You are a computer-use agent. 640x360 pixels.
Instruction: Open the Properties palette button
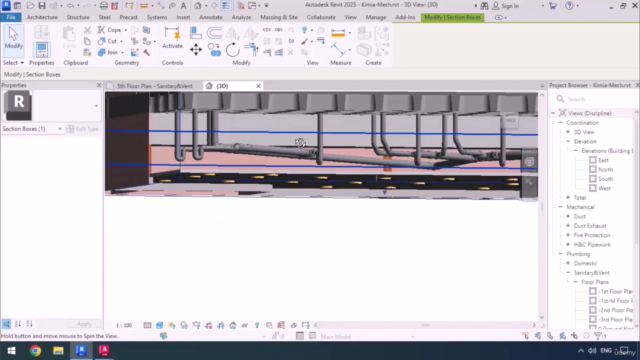coord(41,50)
